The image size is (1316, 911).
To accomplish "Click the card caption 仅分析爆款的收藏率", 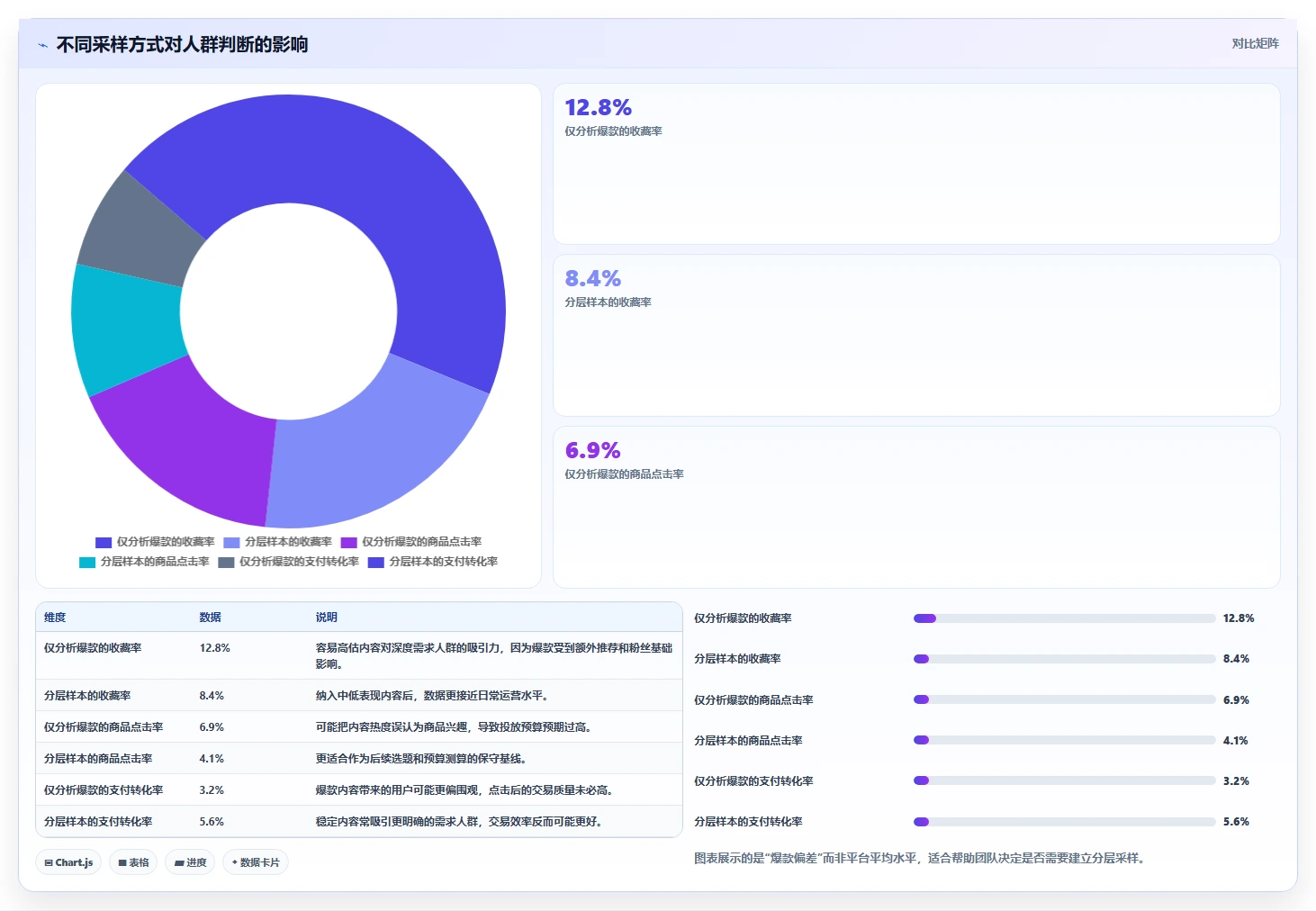I will tap(613, 131).
